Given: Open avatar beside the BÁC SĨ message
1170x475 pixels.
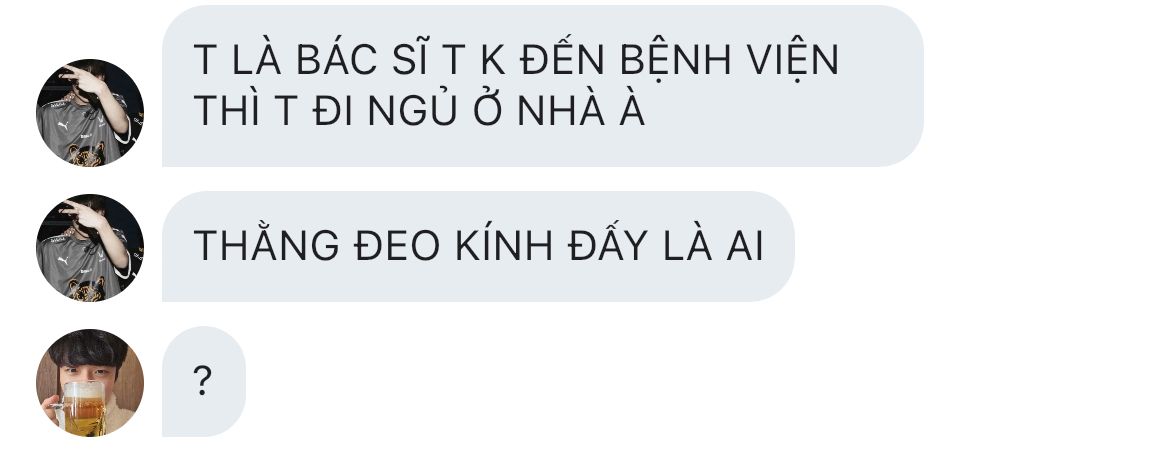Looking at the screenshot, I should [x=90, y=113].
